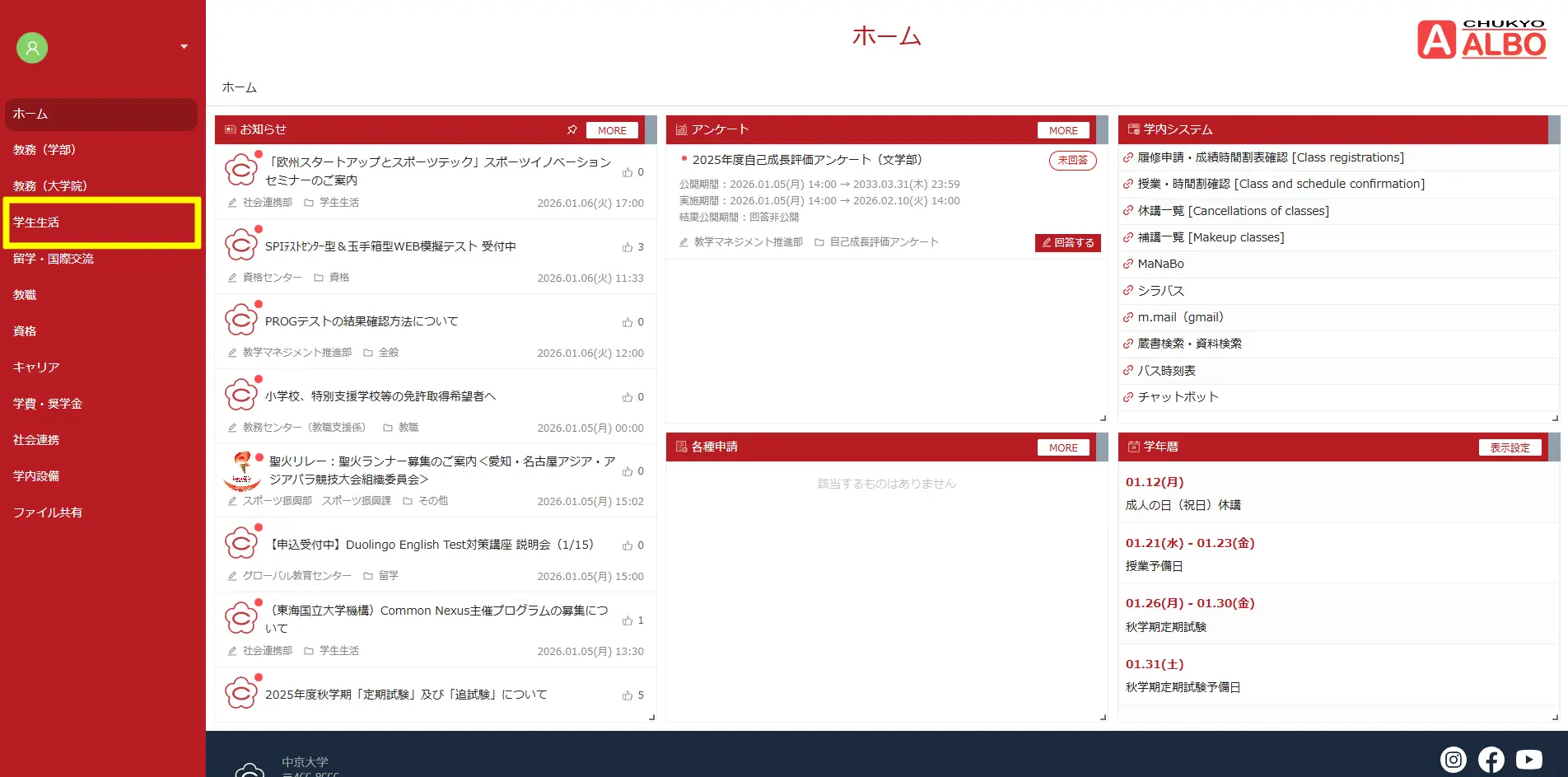
Task: Click the like icon for PROGテスト notice
Action: pos(628,322)
